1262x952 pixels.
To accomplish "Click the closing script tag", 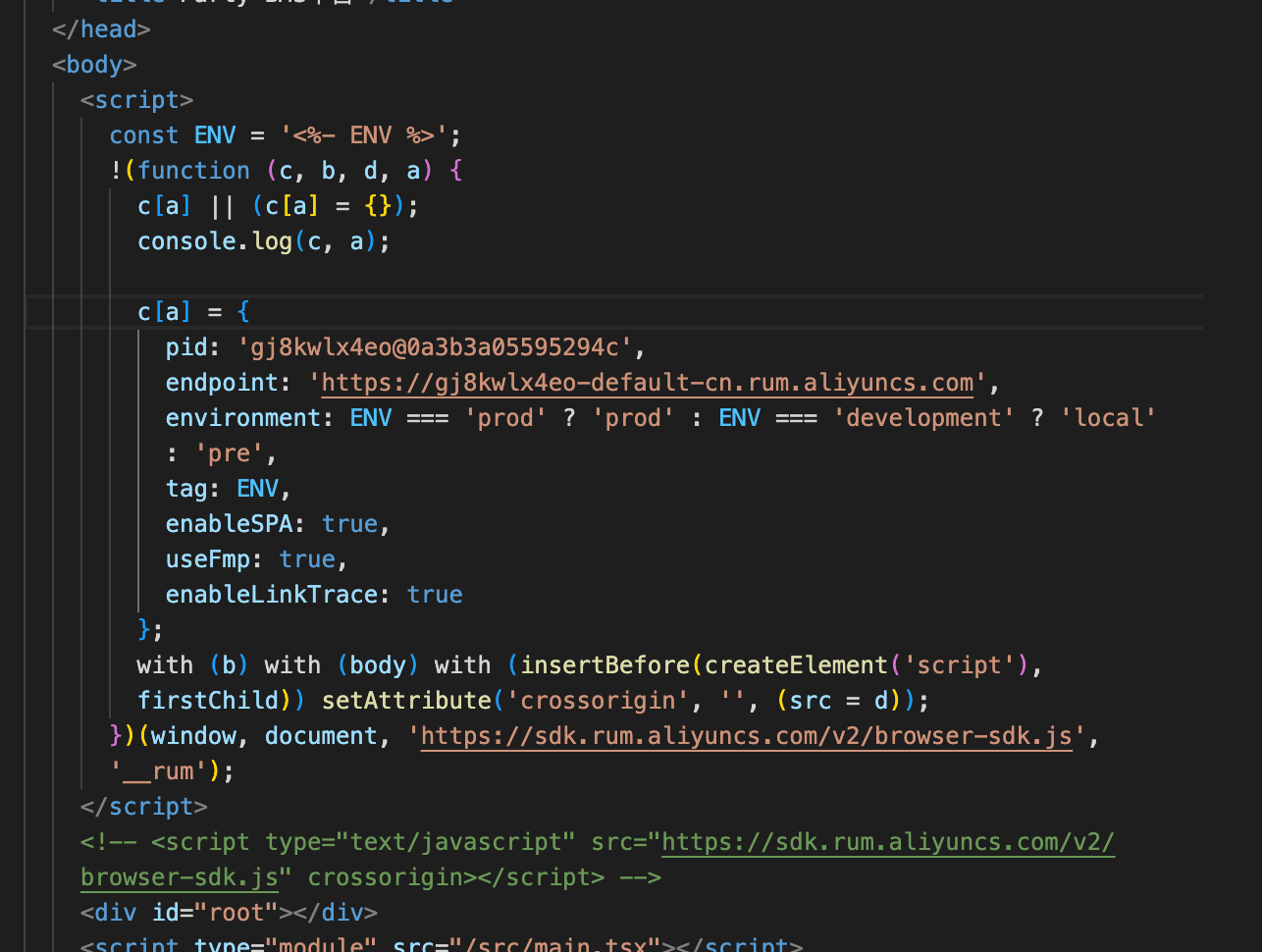I will [x=144, y=807].
